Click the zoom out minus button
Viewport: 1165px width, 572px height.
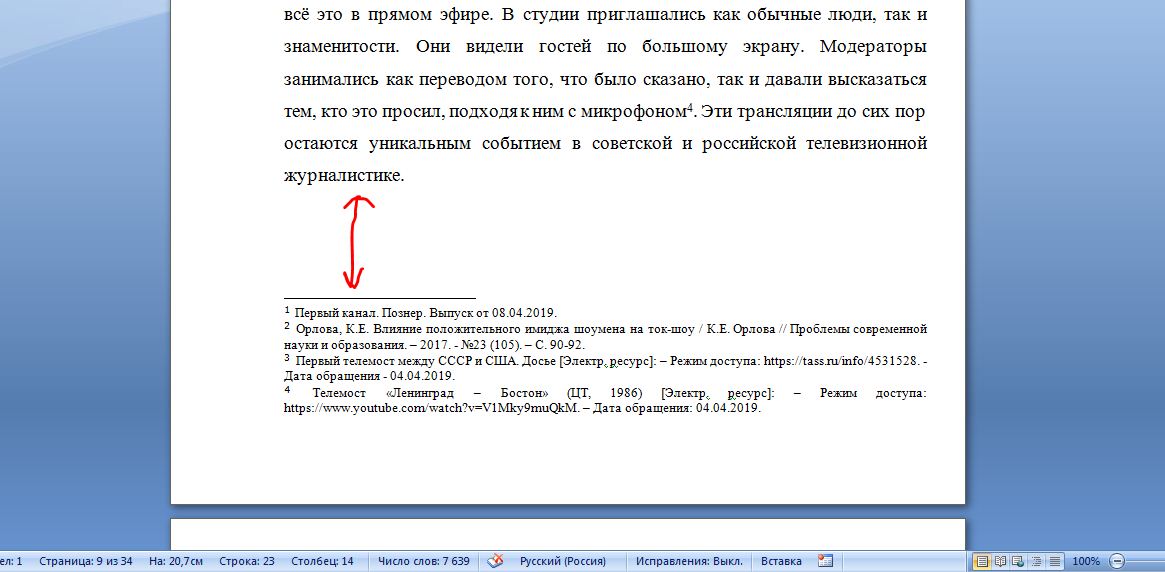click(1116, 561)
